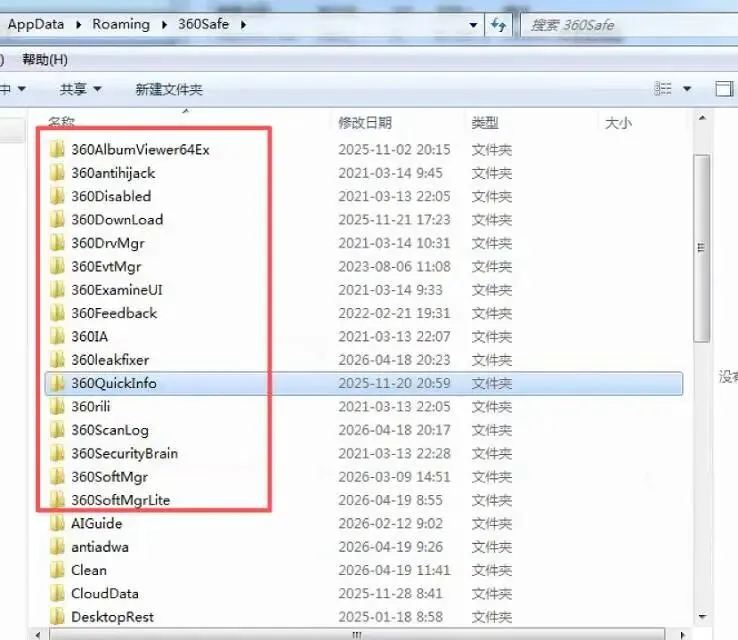Click the date 2023-08-06 11:08
The height and width of the screenshot is (640, 738).
point(394,266)
